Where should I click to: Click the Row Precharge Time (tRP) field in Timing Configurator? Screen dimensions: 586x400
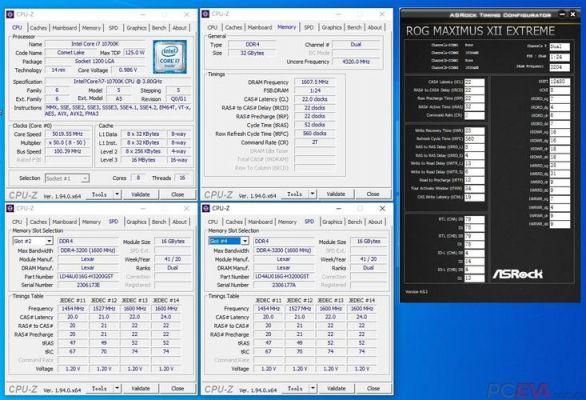474,99
